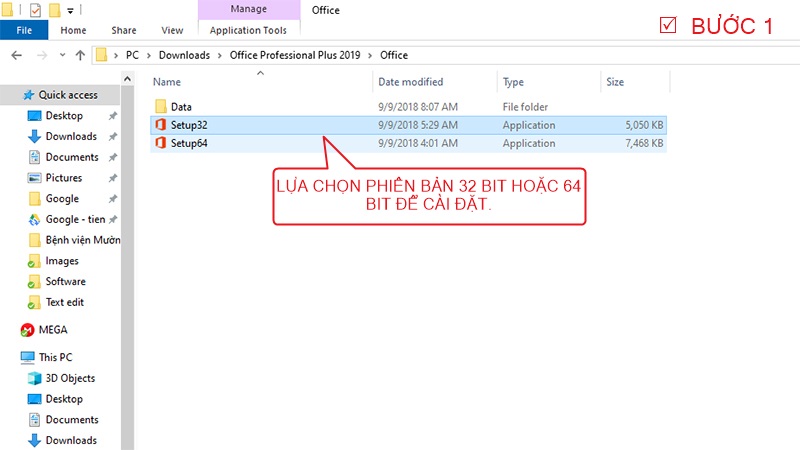The image size is (800, 450).
Task: Click PC in the address breadcrumb
Action: coord(132,55)
